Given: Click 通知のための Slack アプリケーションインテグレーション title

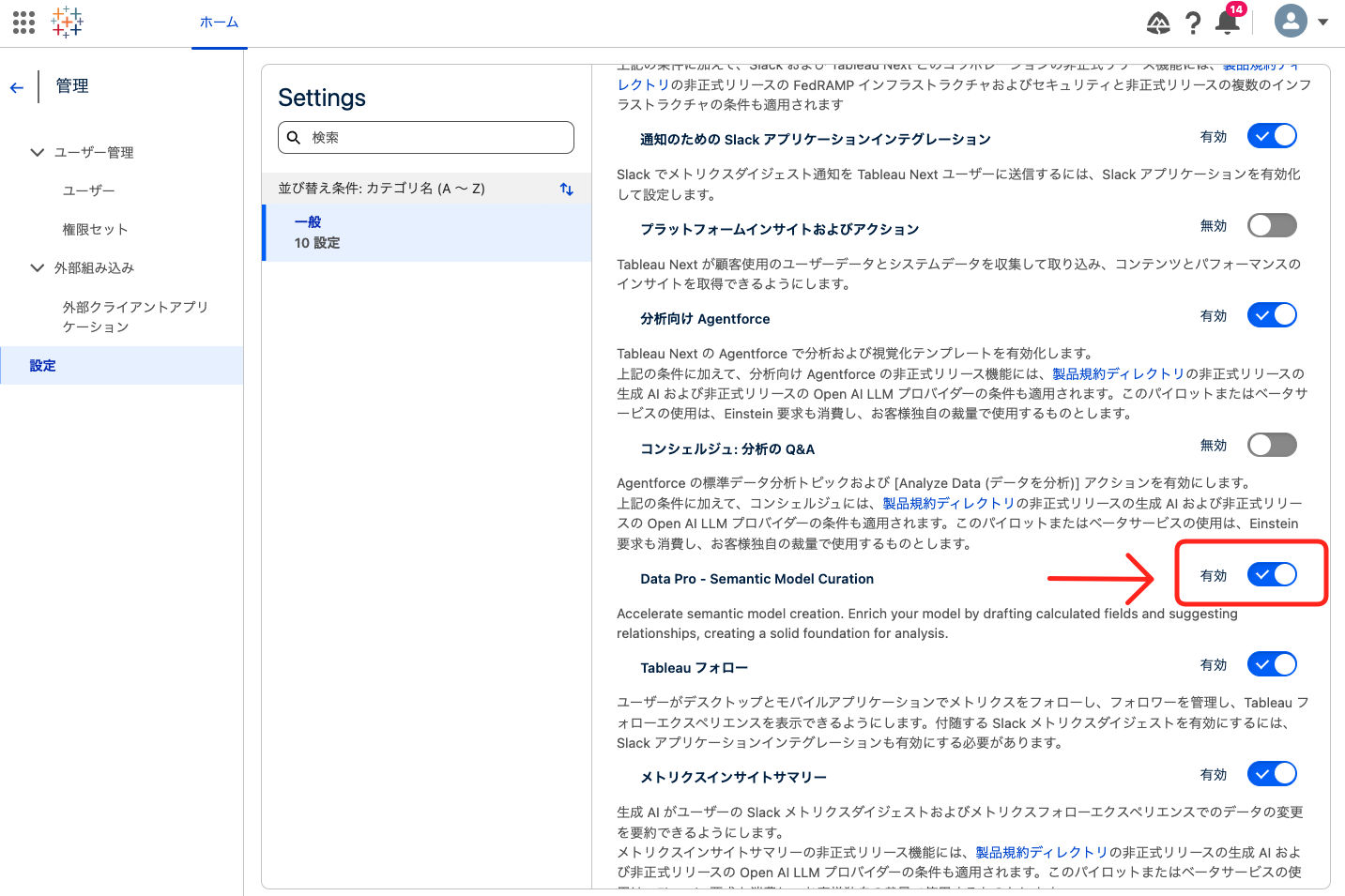Looking at the screenshot, I should click(816, 139).
